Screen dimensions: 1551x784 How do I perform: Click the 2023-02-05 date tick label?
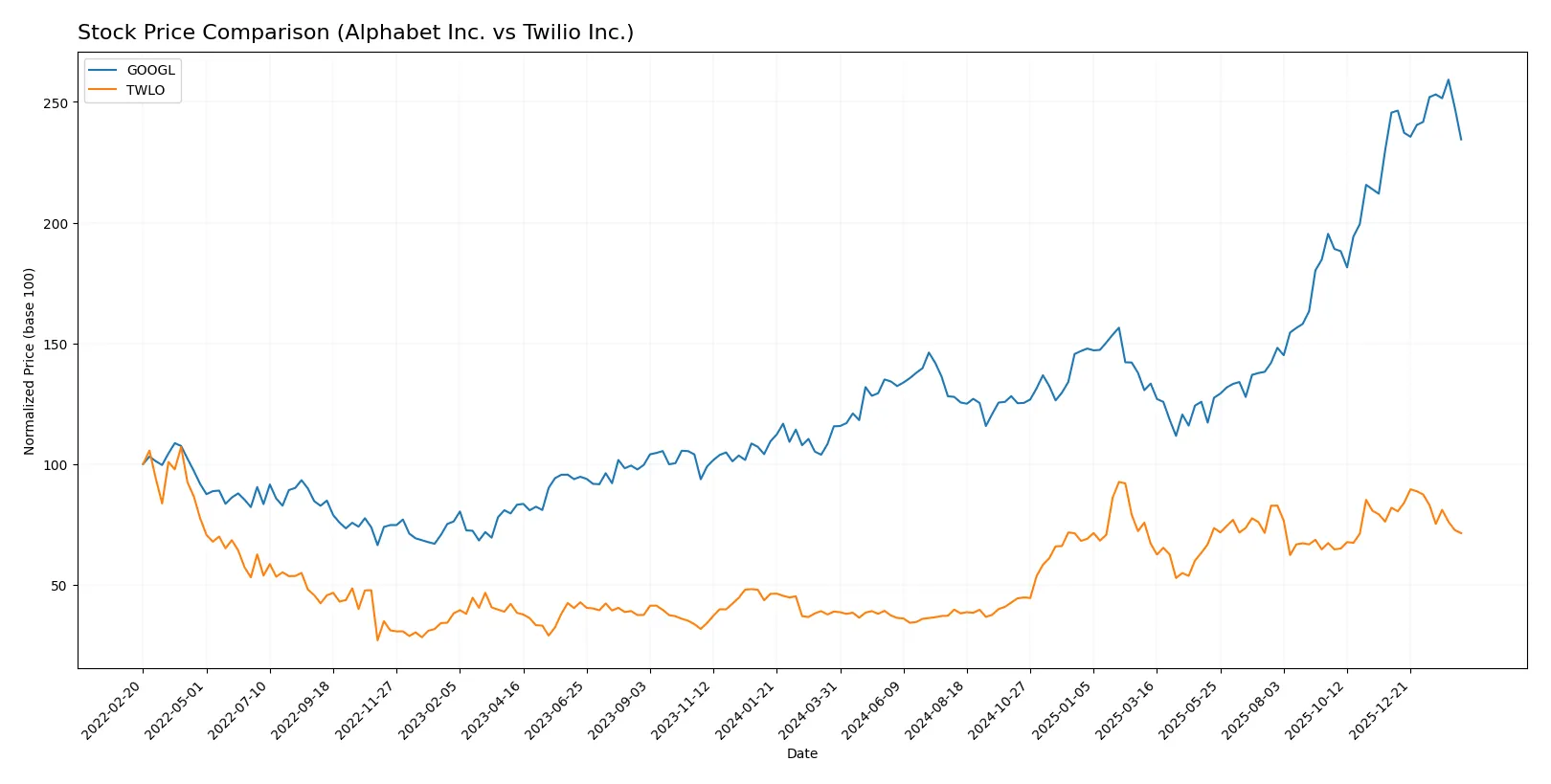431,709
